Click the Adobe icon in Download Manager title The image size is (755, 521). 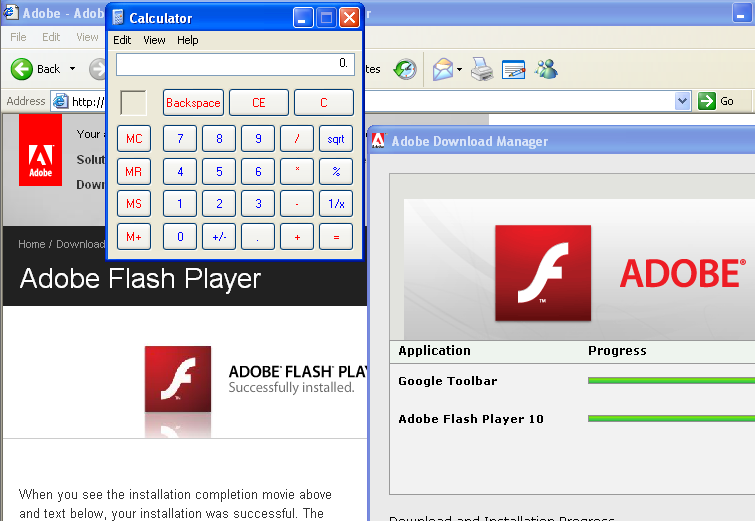[378, 141]
